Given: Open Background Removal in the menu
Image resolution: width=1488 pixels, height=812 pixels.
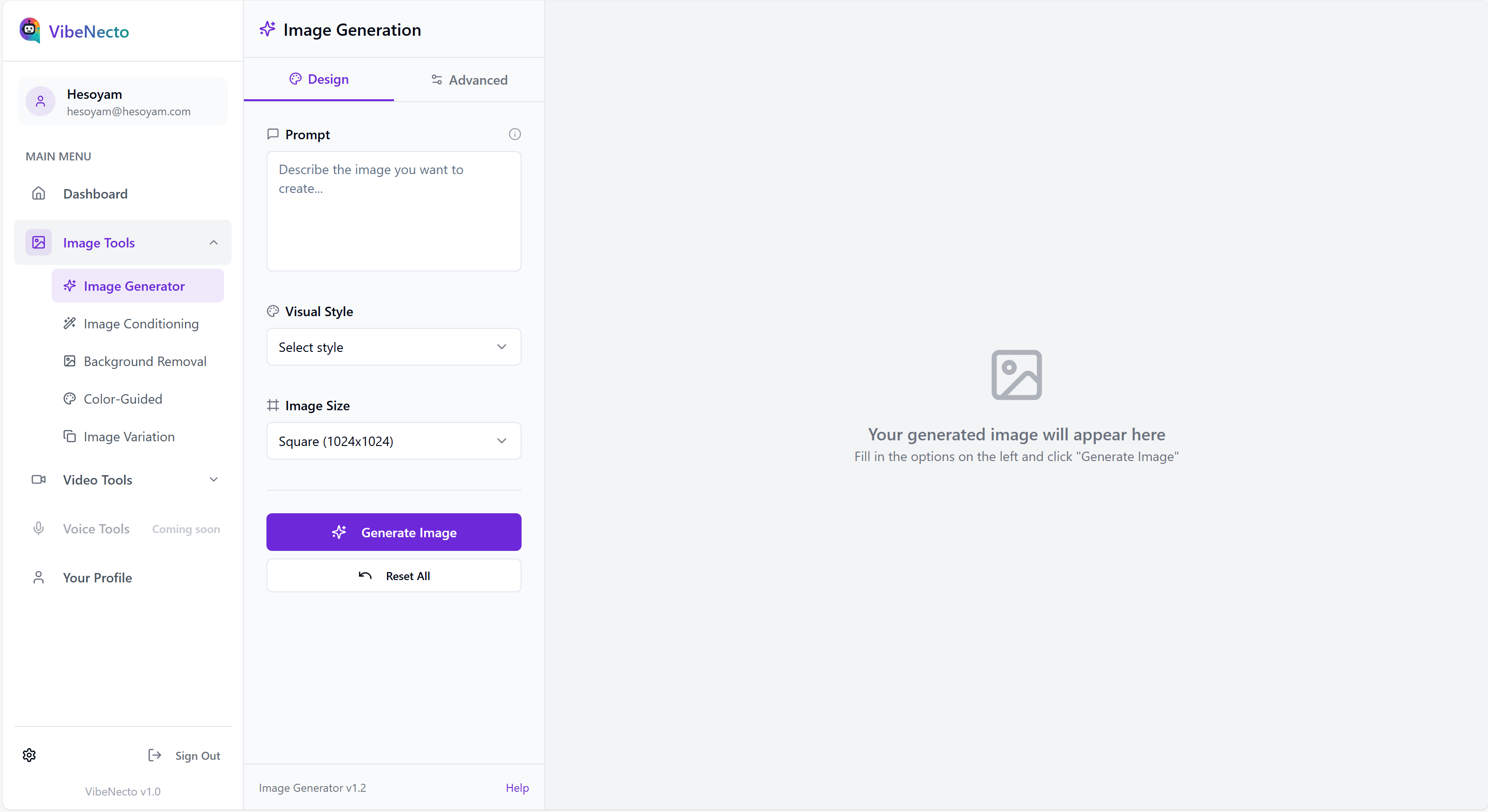Looking at the screenshot, I should [145, 361].
